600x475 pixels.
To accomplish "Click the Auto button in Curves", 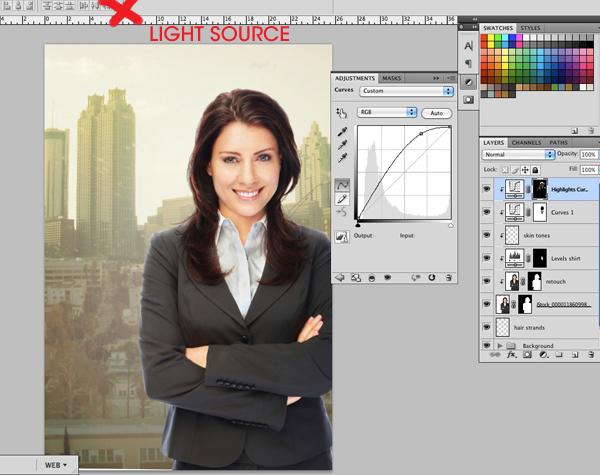I will tap(436, 113).
